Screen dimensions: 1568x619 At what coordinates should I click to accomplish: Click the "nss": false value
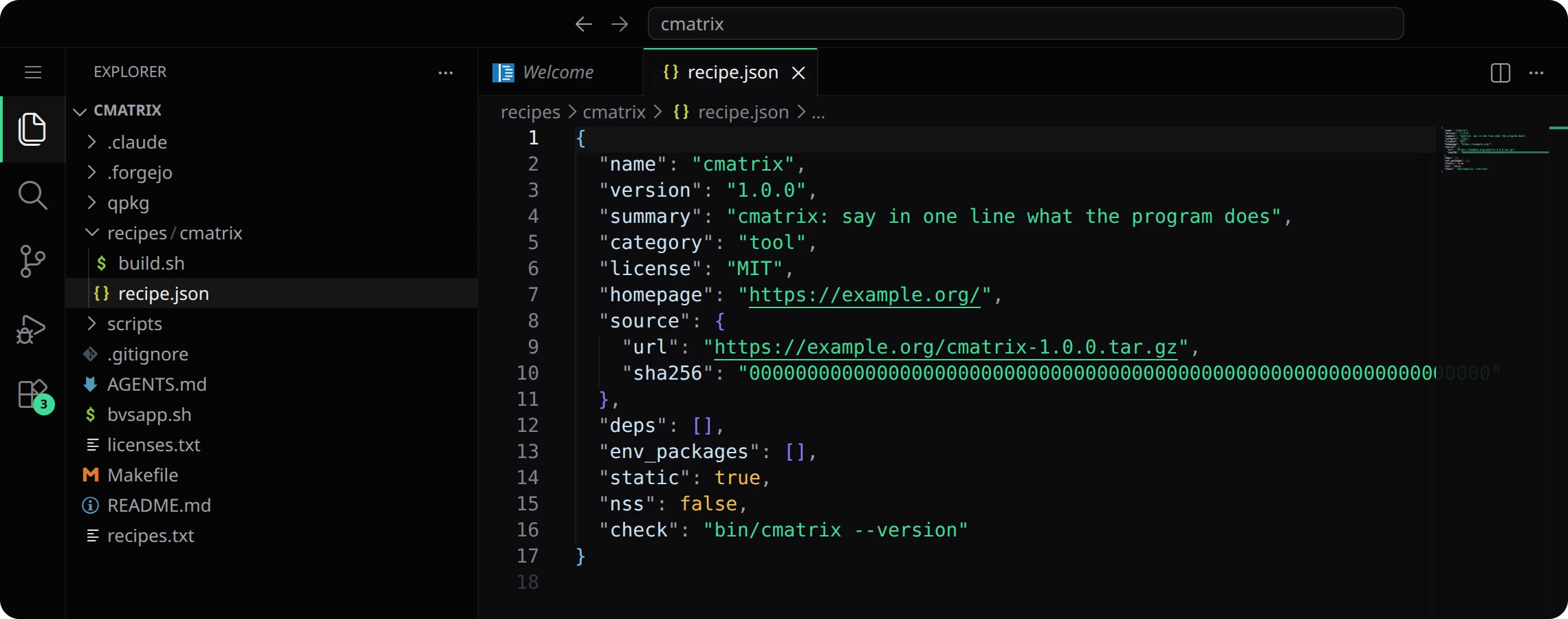pyautogui.click(x=708, y=504)
